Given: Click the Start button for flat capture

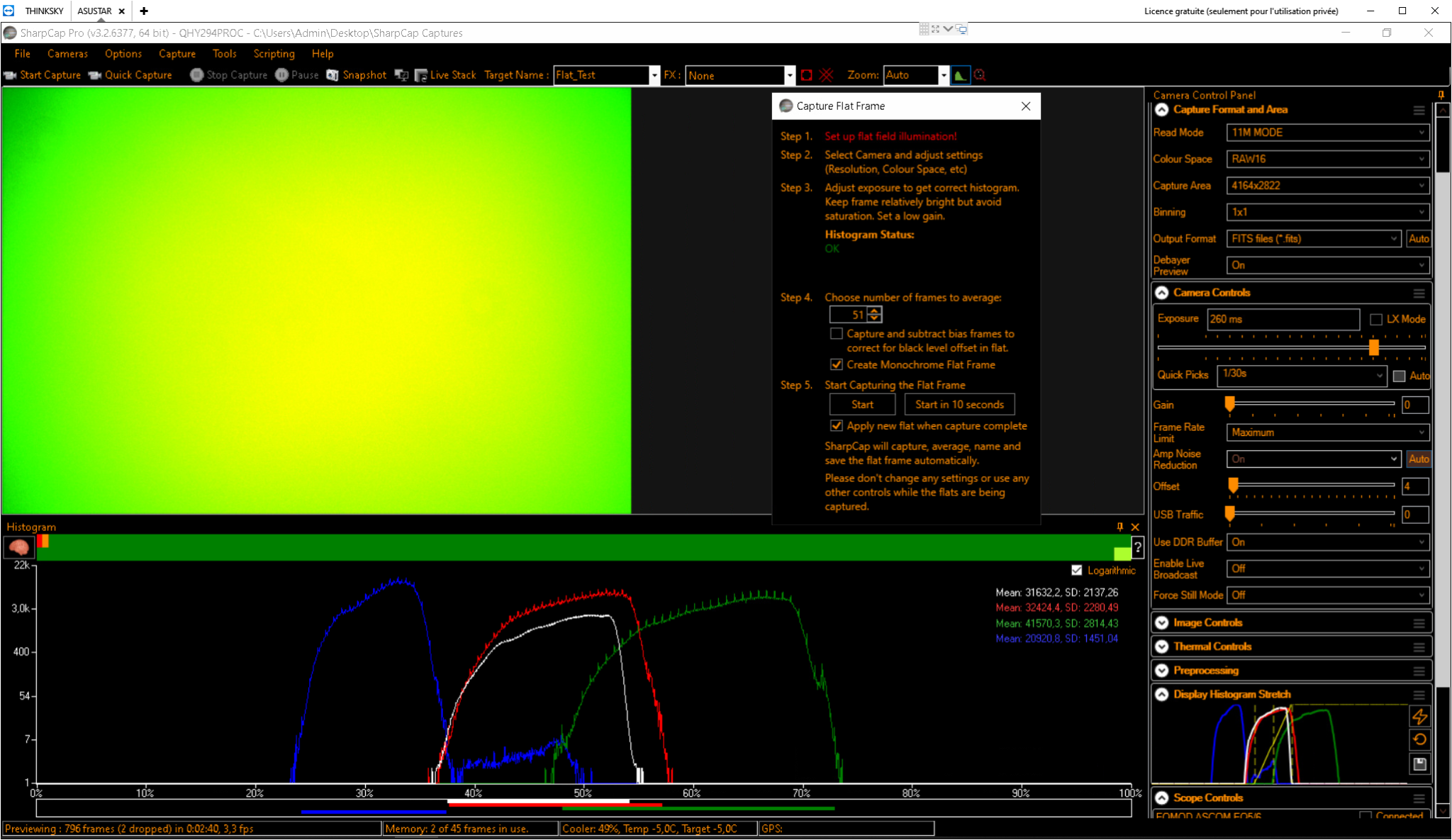Looking at the screenshot, I should 862,405.
